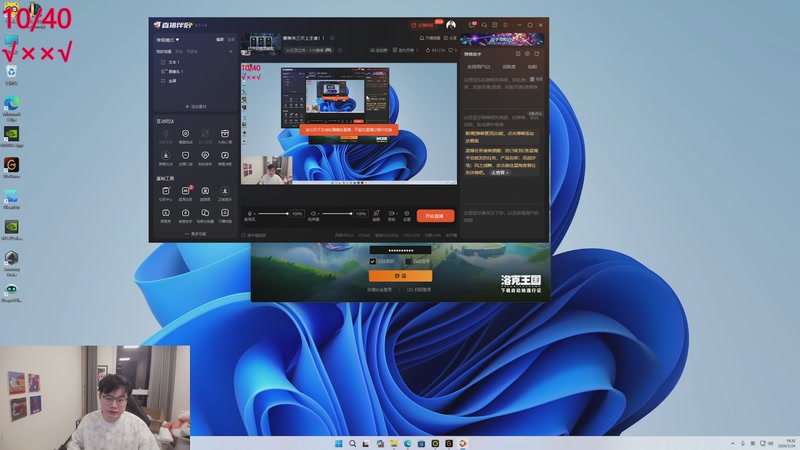
Task: Click the headset customer service icon
Action: (x=484, y=24)
